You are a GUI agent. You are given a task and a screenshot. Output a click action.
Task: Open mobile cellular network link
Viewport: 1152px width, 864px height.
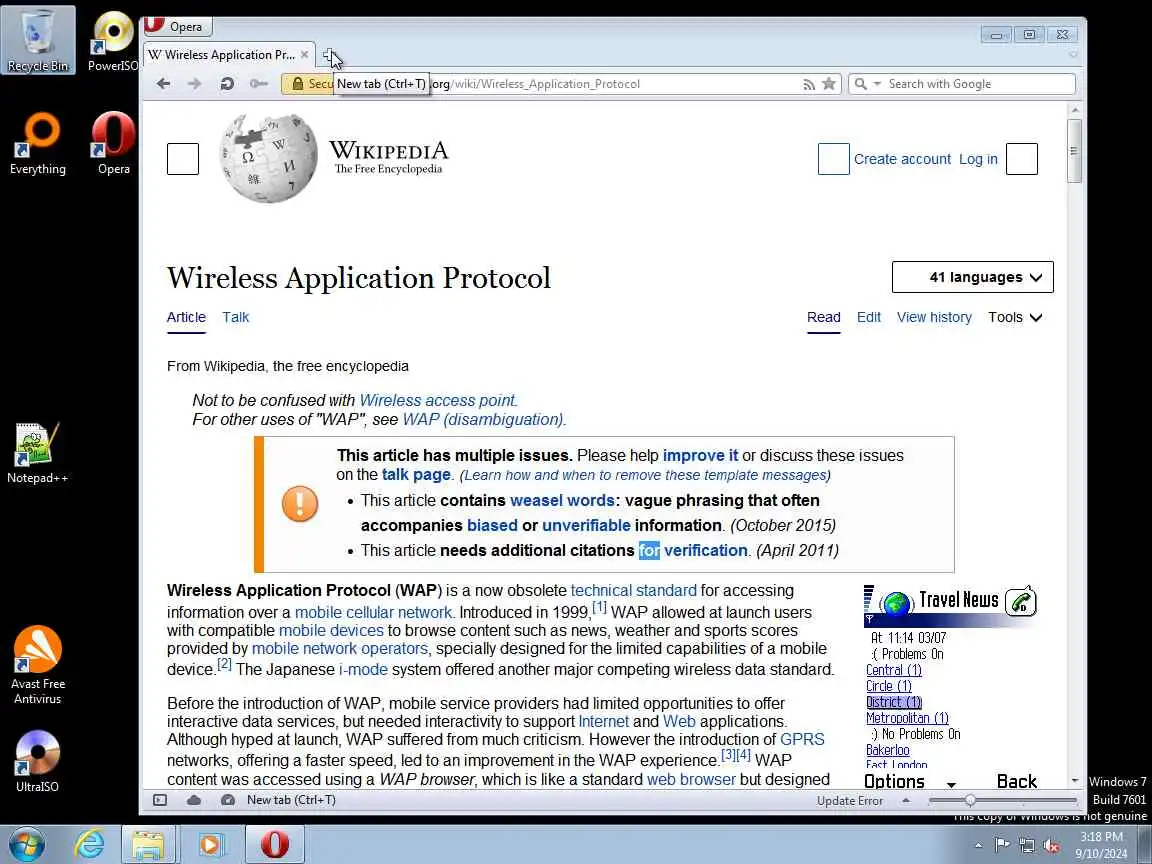tap(373, 613)
